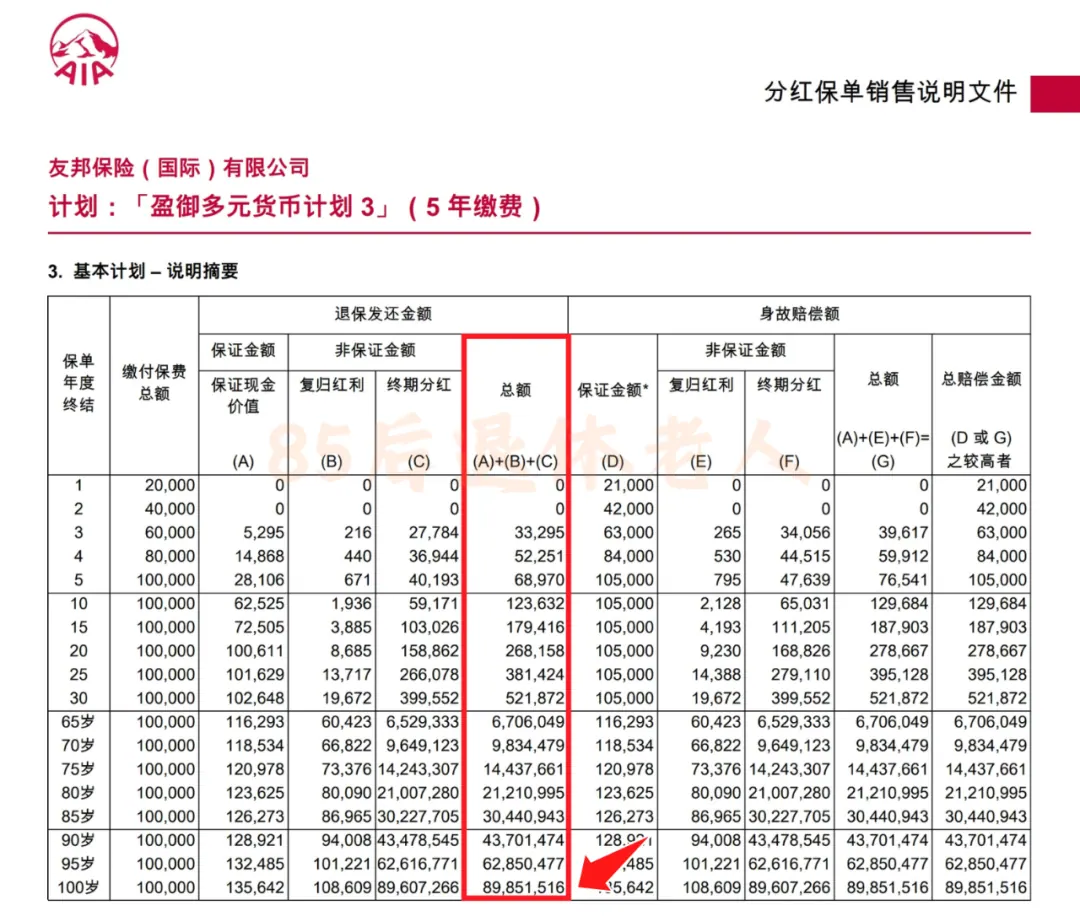This screenshot has height=916, width=1080.
Task: Click surrender total 123,632
Action: coord(535,603)
